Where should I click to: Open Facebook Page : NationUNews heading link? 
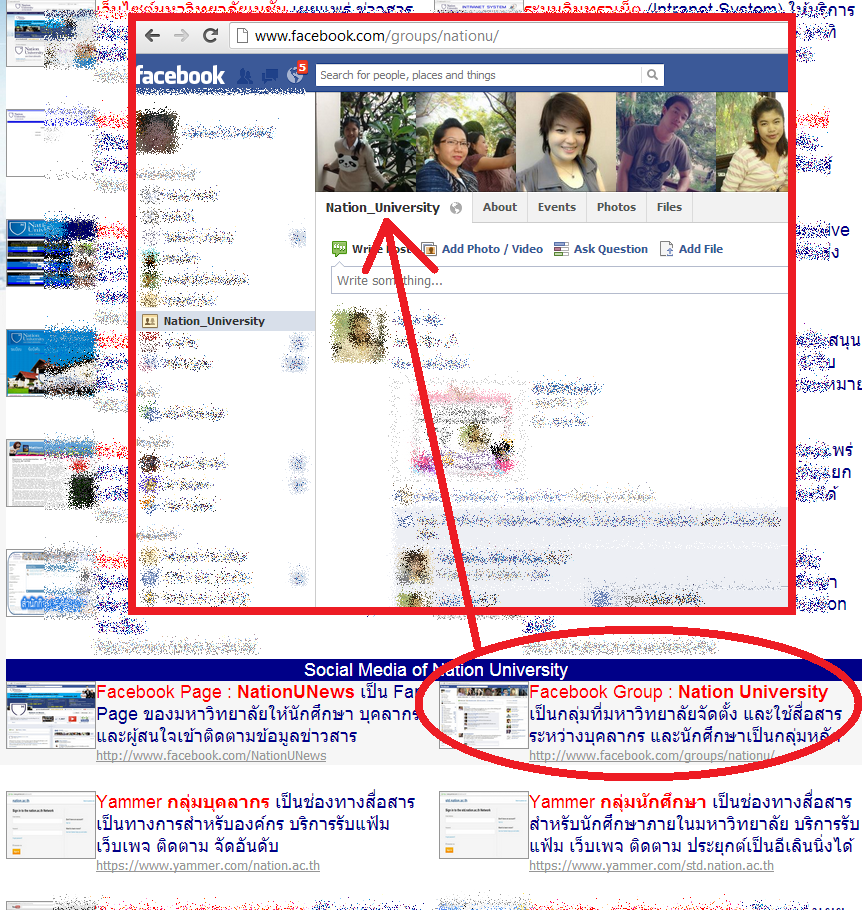(225, 692)
